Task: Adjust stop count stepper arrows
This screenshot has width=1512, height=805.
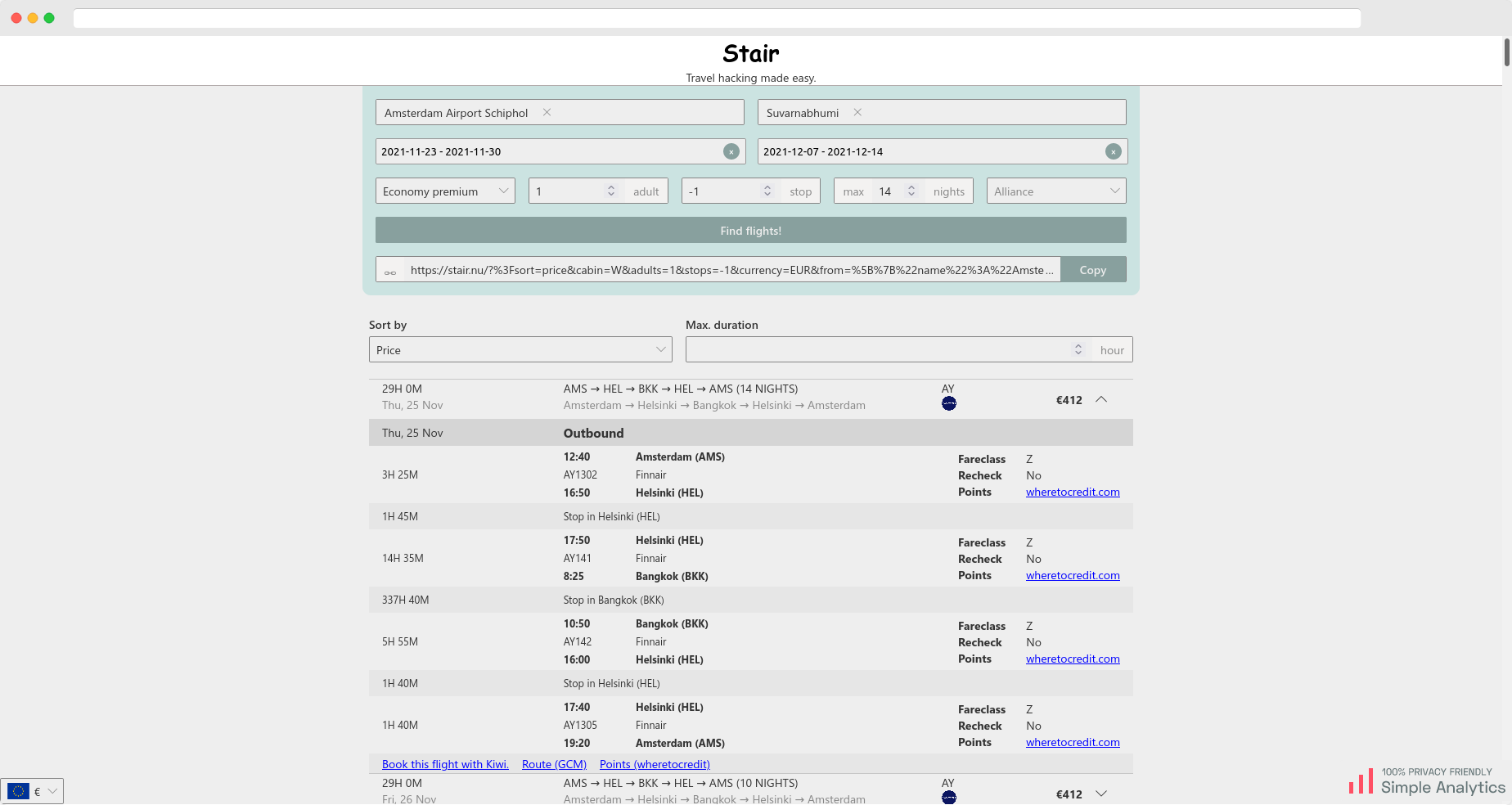Action: [x=767, y=191]
